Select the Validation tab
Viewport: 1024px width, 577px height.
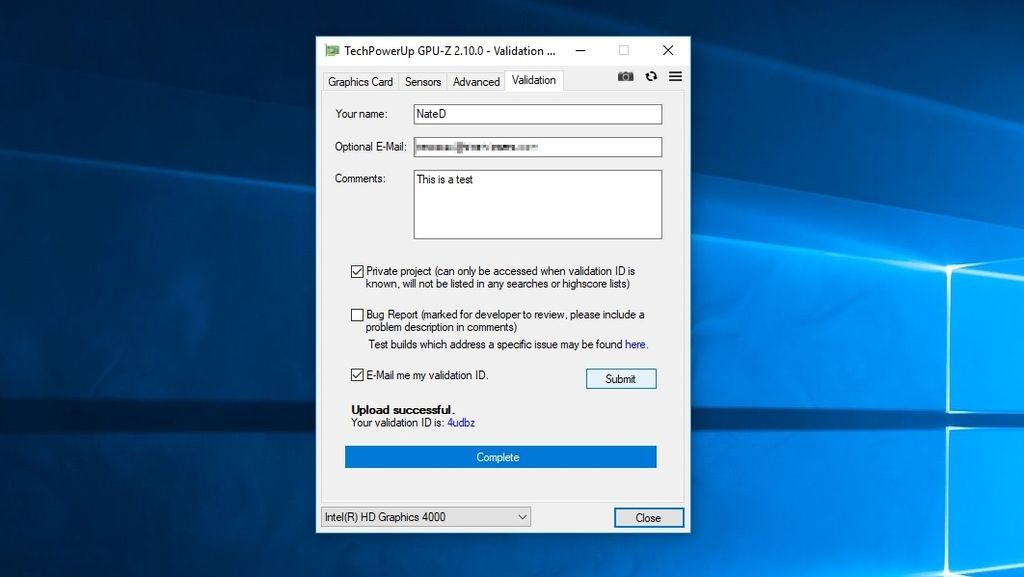tap(533, 80)
